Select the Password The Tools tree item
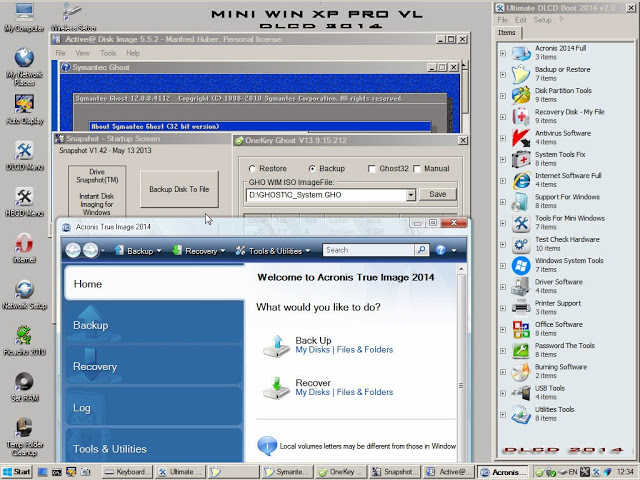 click(x=564, y=350)
